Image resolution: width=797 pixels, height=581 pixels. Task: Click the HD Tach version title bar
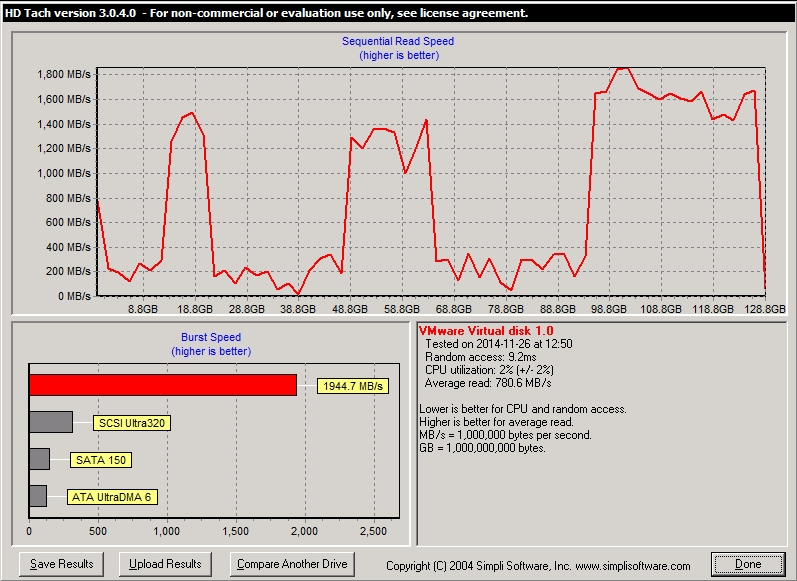click(398, 13)
